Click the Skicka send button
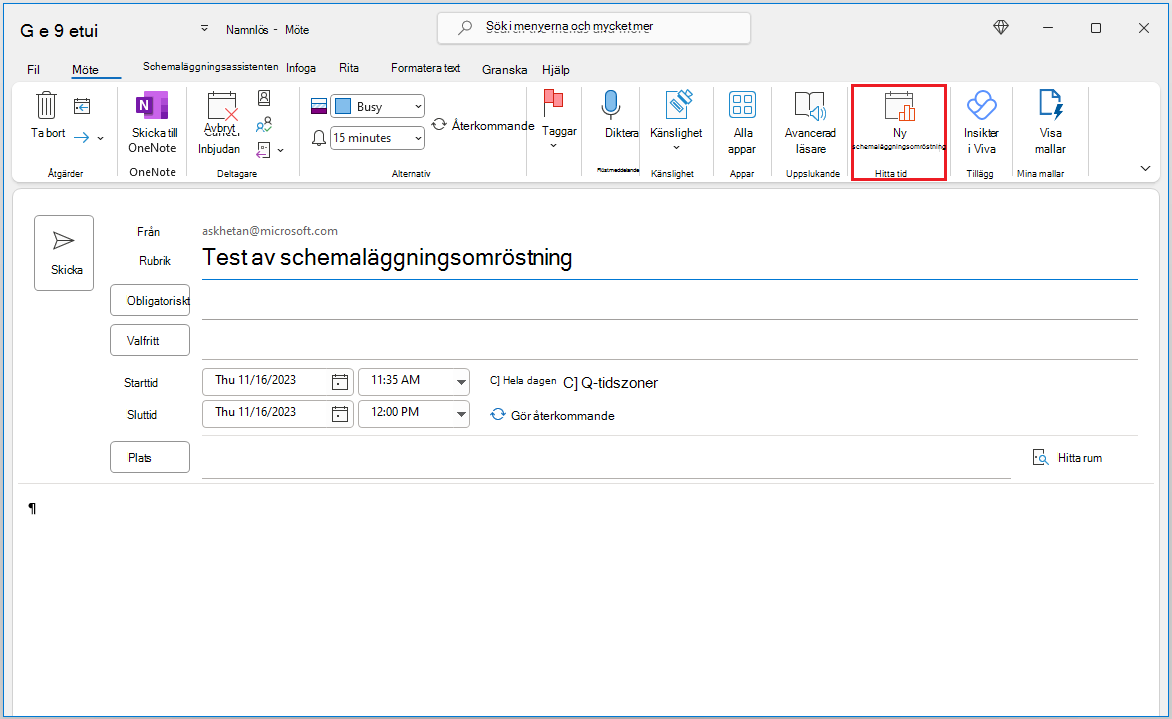 point(64,253)
